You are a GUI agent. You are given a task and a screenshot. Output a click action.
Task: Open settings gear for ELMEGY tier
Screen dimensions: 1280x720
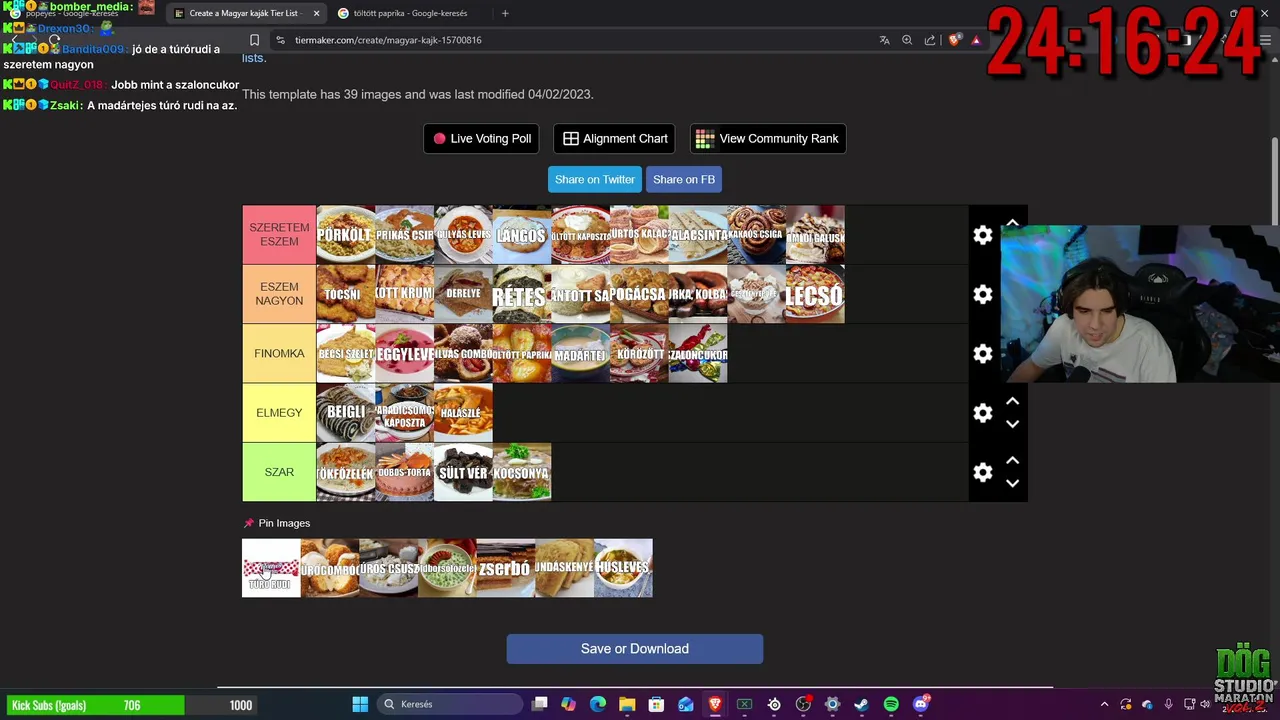[983, 413]
